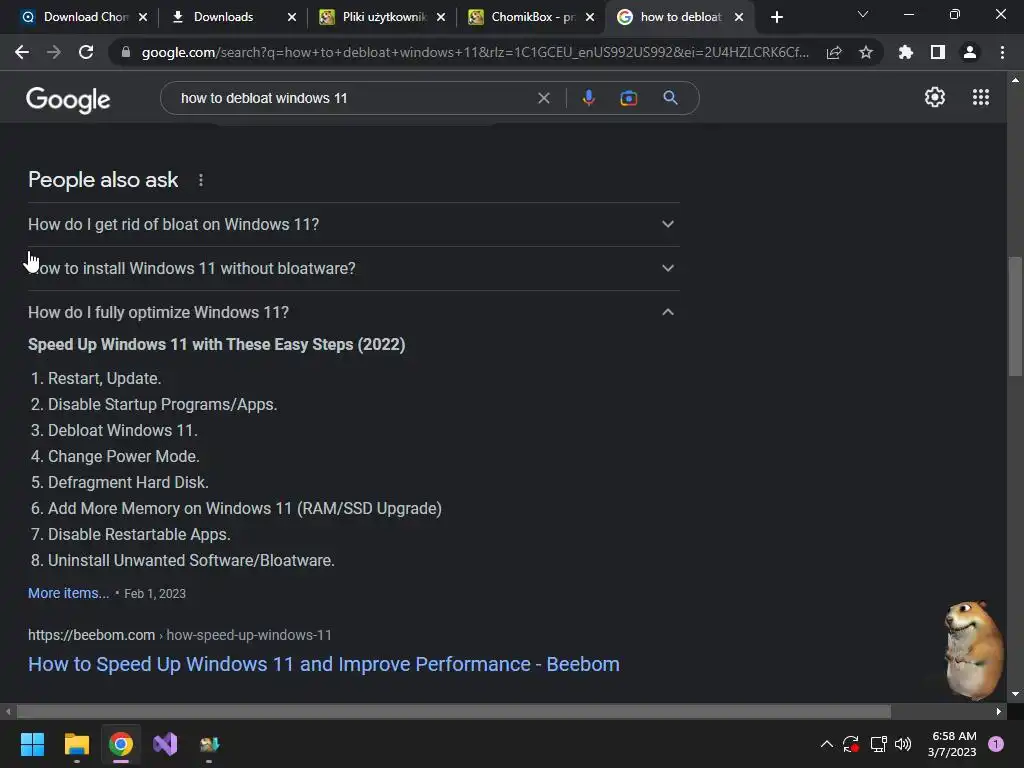Bookmark this page with the star icon
The width and height of the screenshot is (1024, 768).
coord(866,52)
